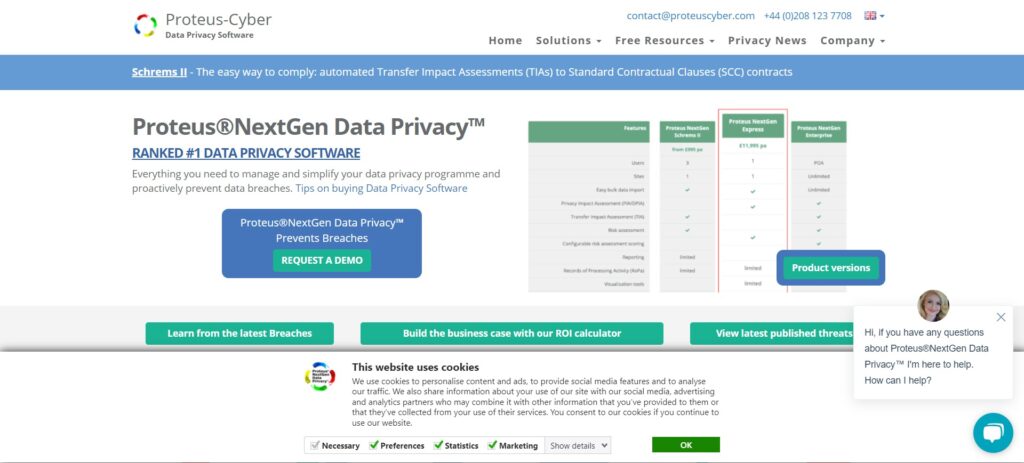Click View latest published threats button
The height and width of the screenshot is (463, 1024).
784,333
